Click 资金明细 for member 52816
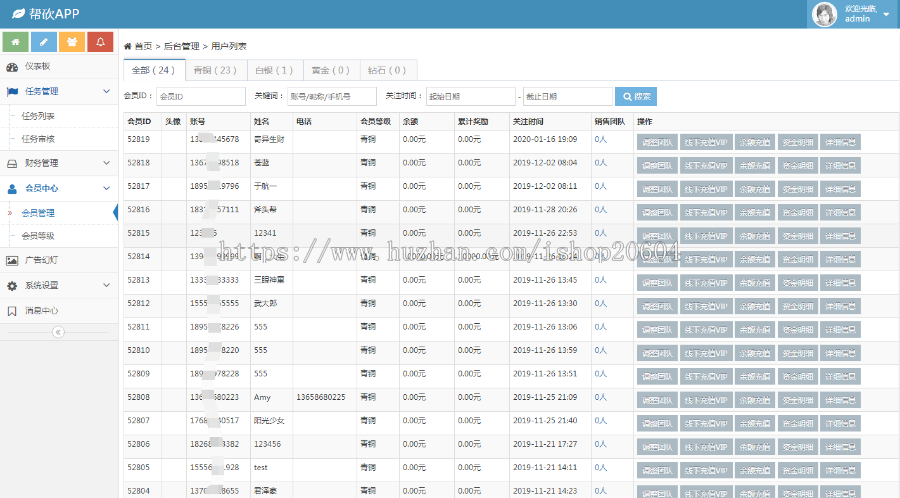Screen dimensions: 900x498 [798, 212]
